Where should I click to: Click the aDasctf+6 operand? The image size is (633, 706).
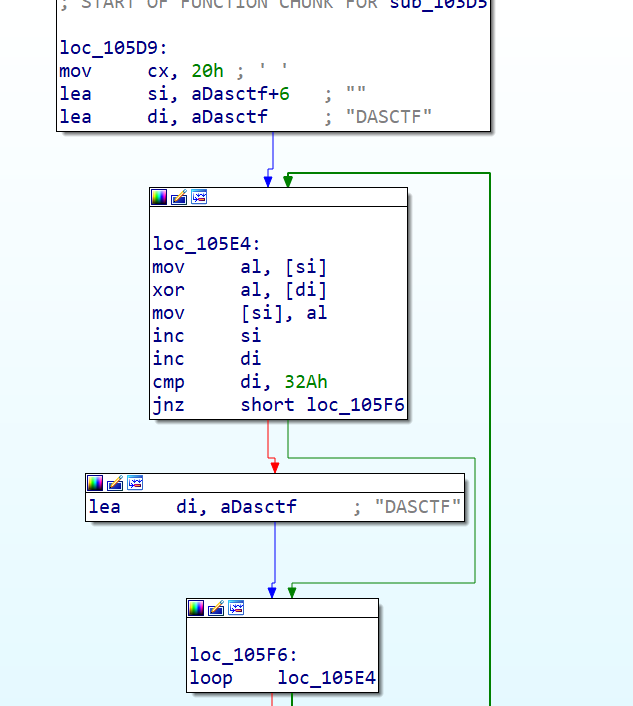point(240,94)
